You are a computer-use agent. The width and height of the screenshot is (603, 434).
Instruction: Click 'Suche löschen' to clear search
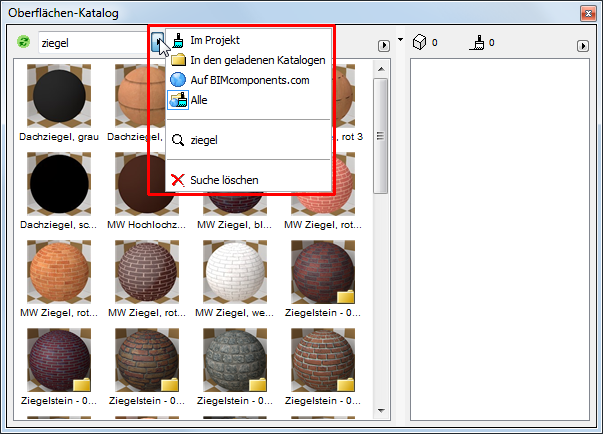coord(249,180)
